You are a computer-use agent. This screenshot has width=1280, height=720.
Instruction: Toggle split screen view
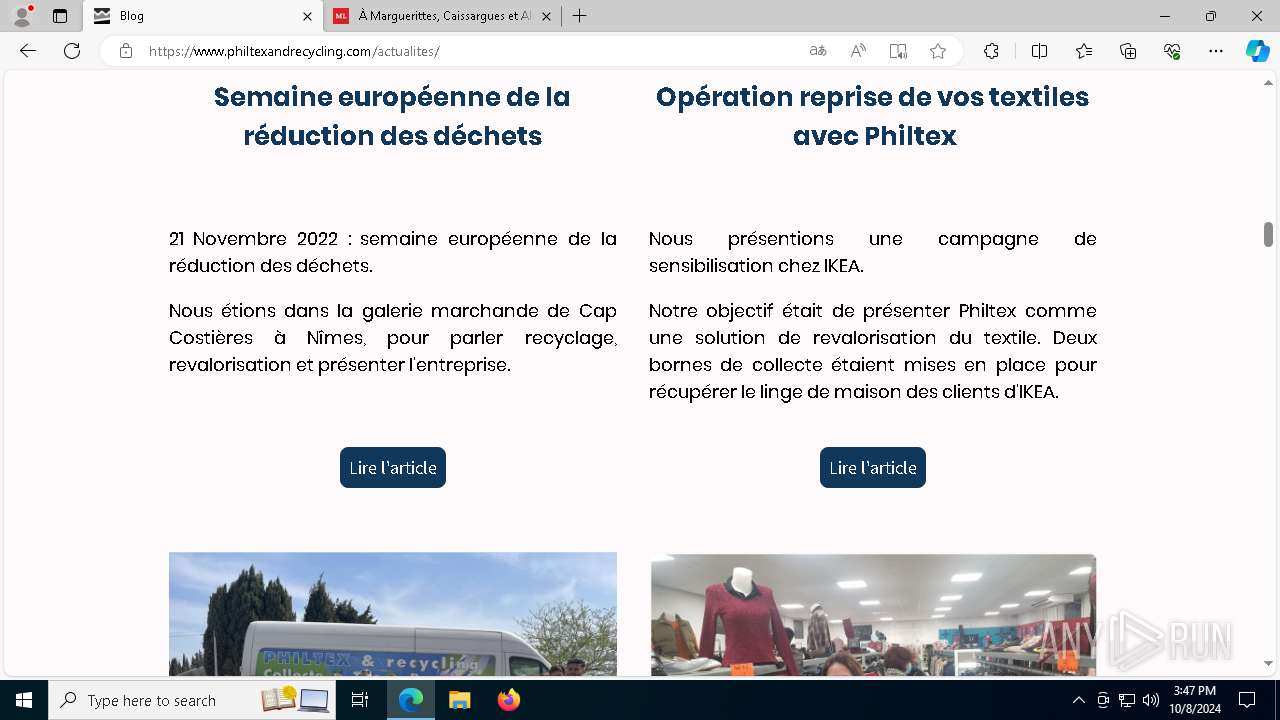(x=1039, y=51)
